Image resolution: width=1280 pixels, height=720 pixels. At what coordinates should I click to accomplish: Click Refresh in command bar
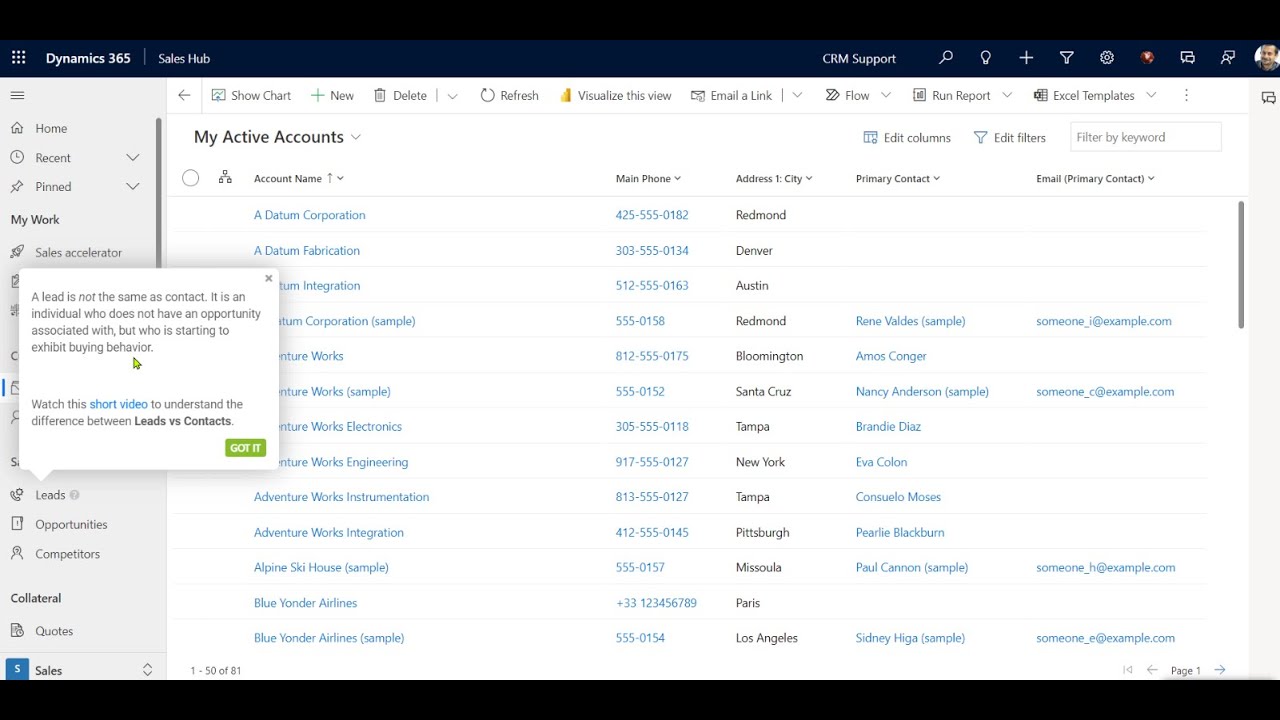(509, 95)
